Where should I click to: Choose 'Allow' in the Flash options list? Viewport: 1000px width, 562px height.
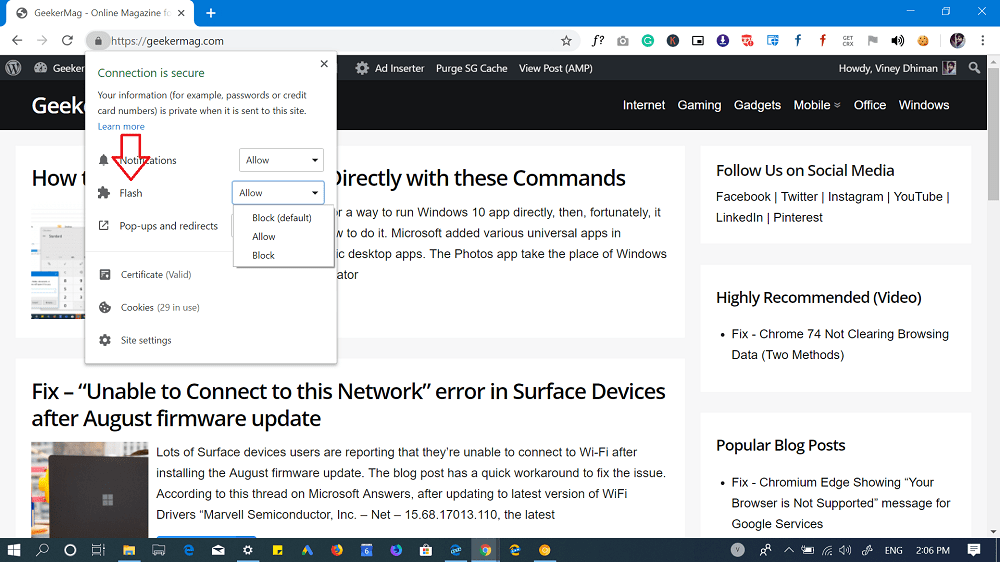point(264,237)
